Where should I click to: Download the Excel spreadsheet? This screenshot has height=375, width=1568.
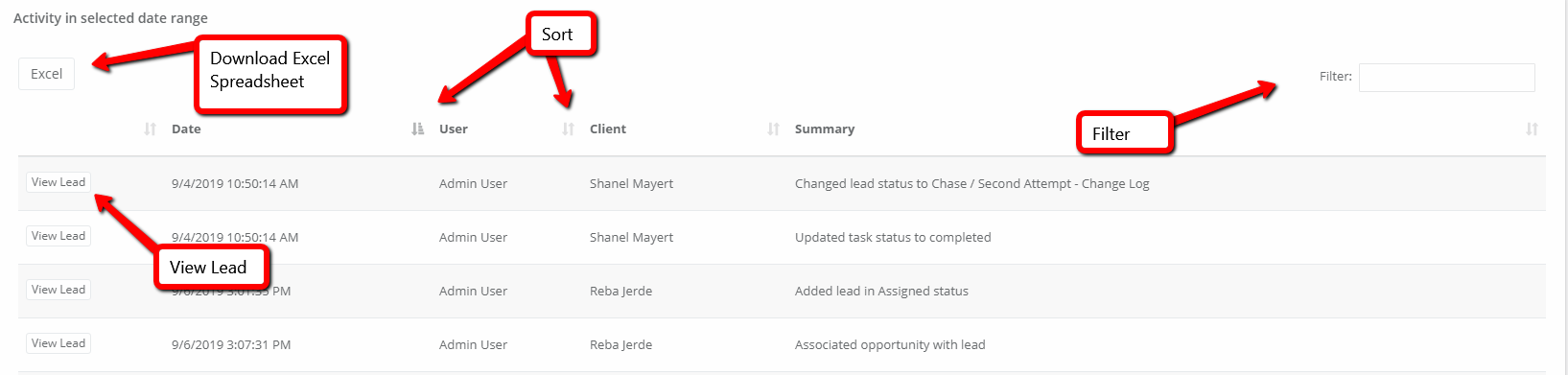46,74
